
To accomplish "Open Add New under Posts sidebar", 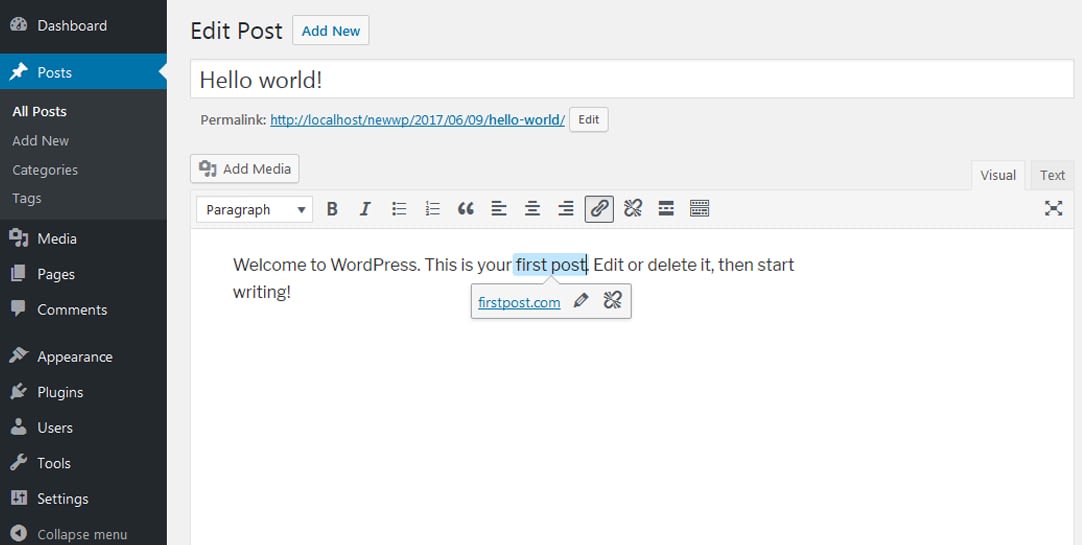I will pyautogui.click(x=41, y=141).
